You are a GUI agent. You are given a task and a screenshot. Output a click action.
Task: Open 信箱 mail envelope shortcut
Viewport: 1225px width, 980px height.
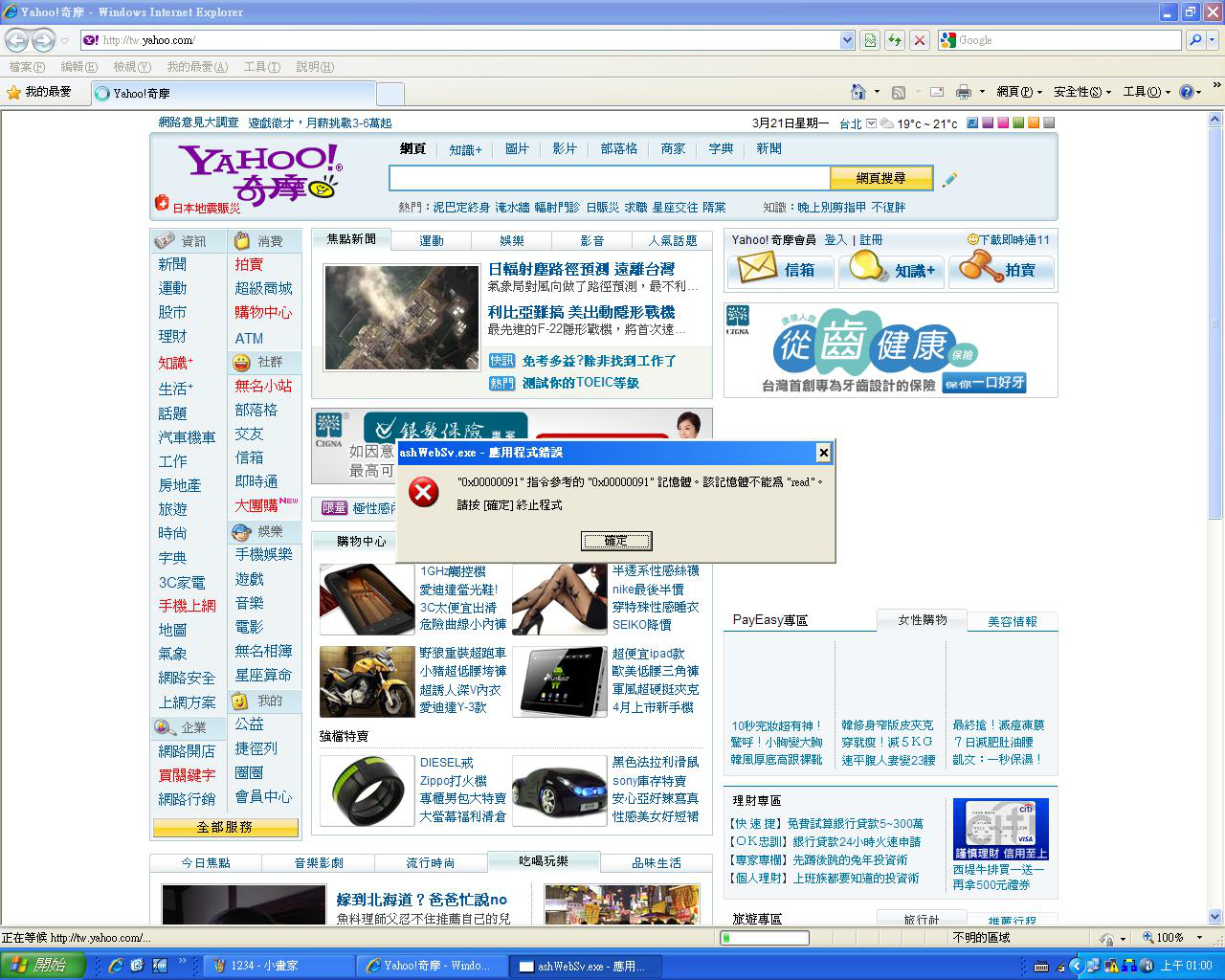[x=780, y=270]
